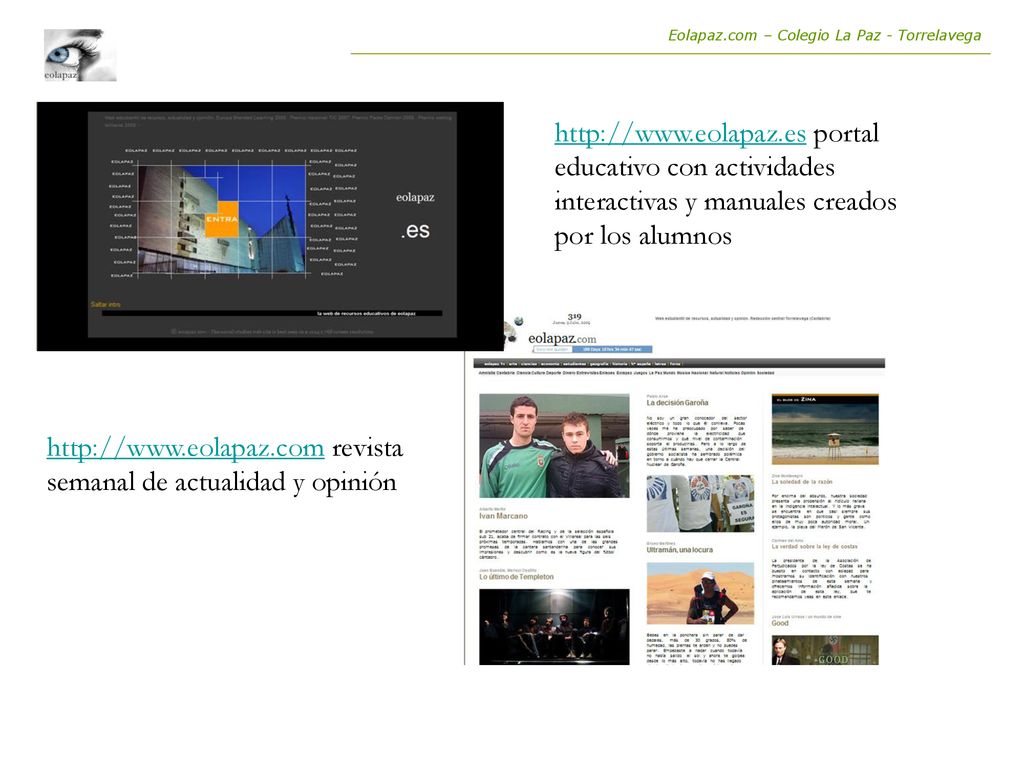This screenshot has height=768, width=1024.
Task: Click the eolapaz eye logo
Action: (x=80, y=55)
